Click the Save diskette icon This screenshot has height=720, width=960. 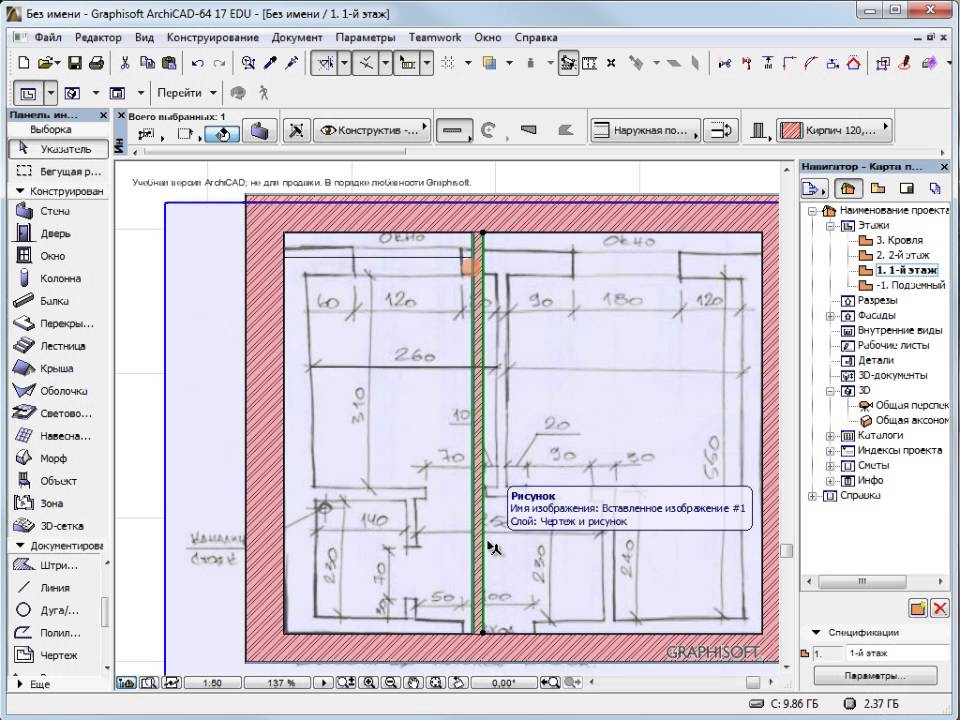[74, 63]
